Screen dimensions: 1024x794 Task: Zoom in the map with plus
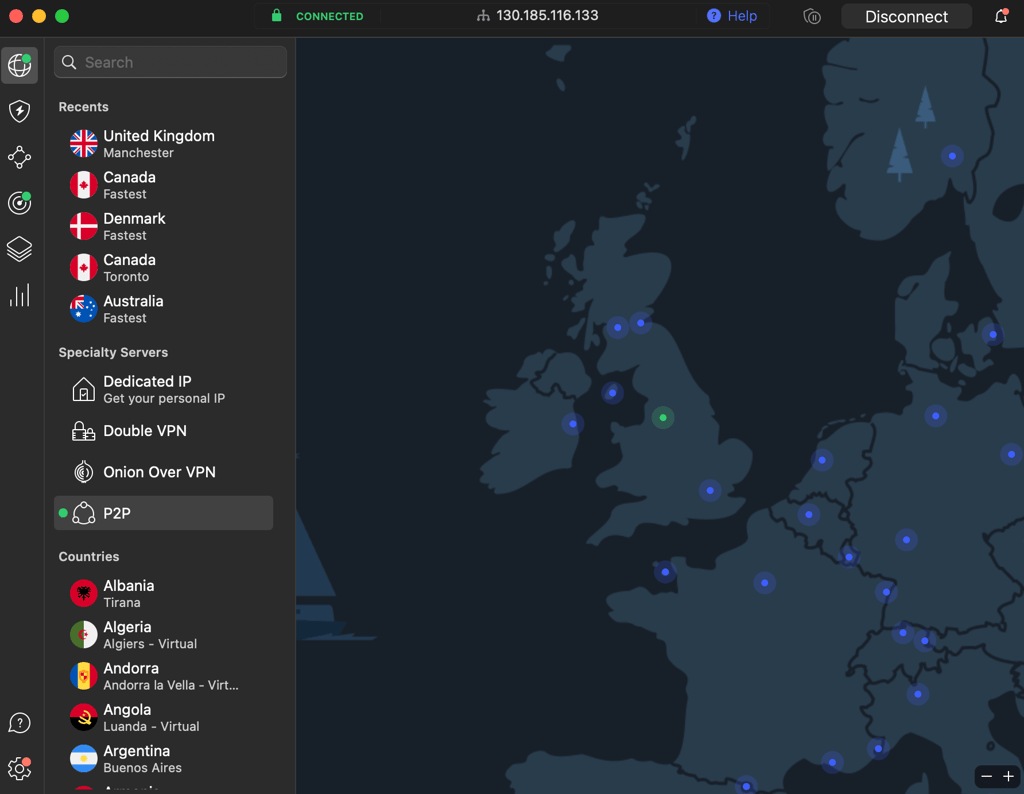(x=1008, y=776)
